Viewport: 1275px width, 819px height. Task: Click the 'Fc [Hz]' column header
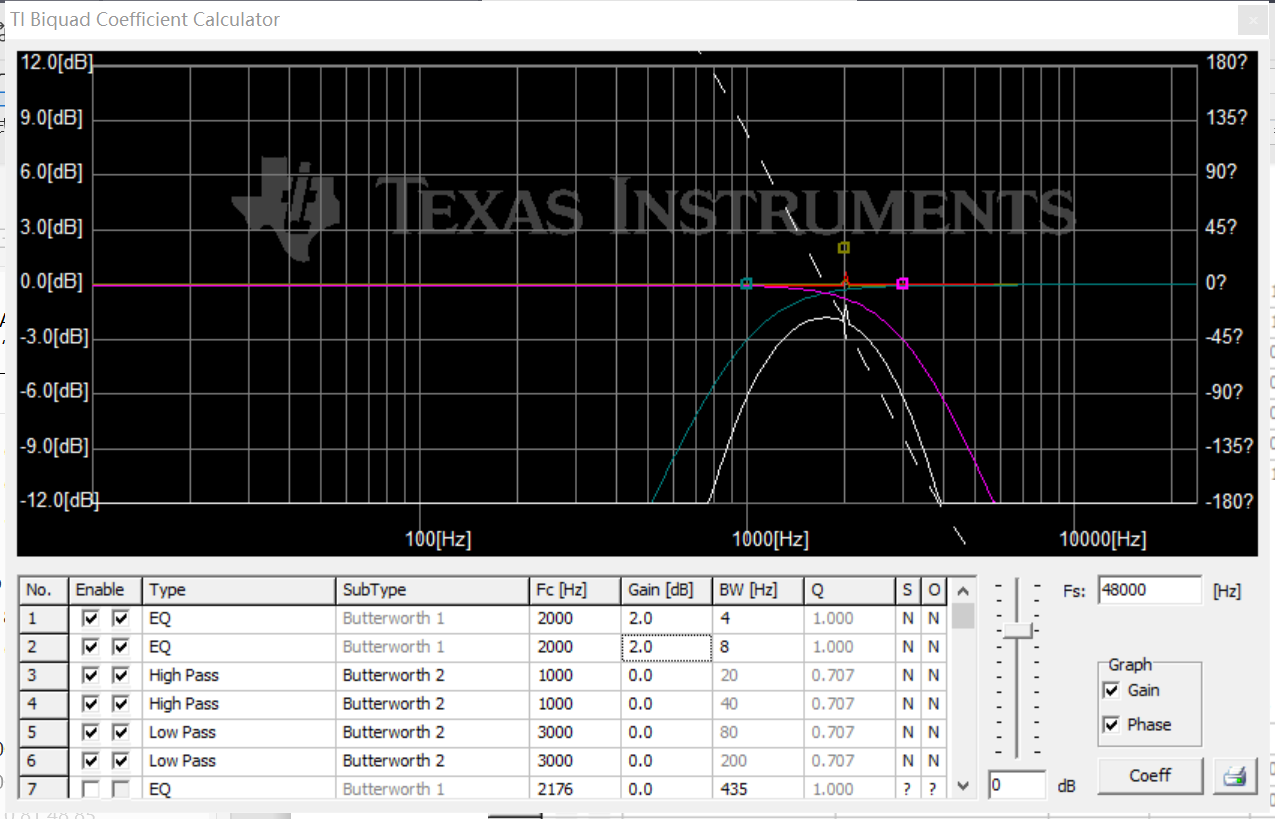coord(575,590)
